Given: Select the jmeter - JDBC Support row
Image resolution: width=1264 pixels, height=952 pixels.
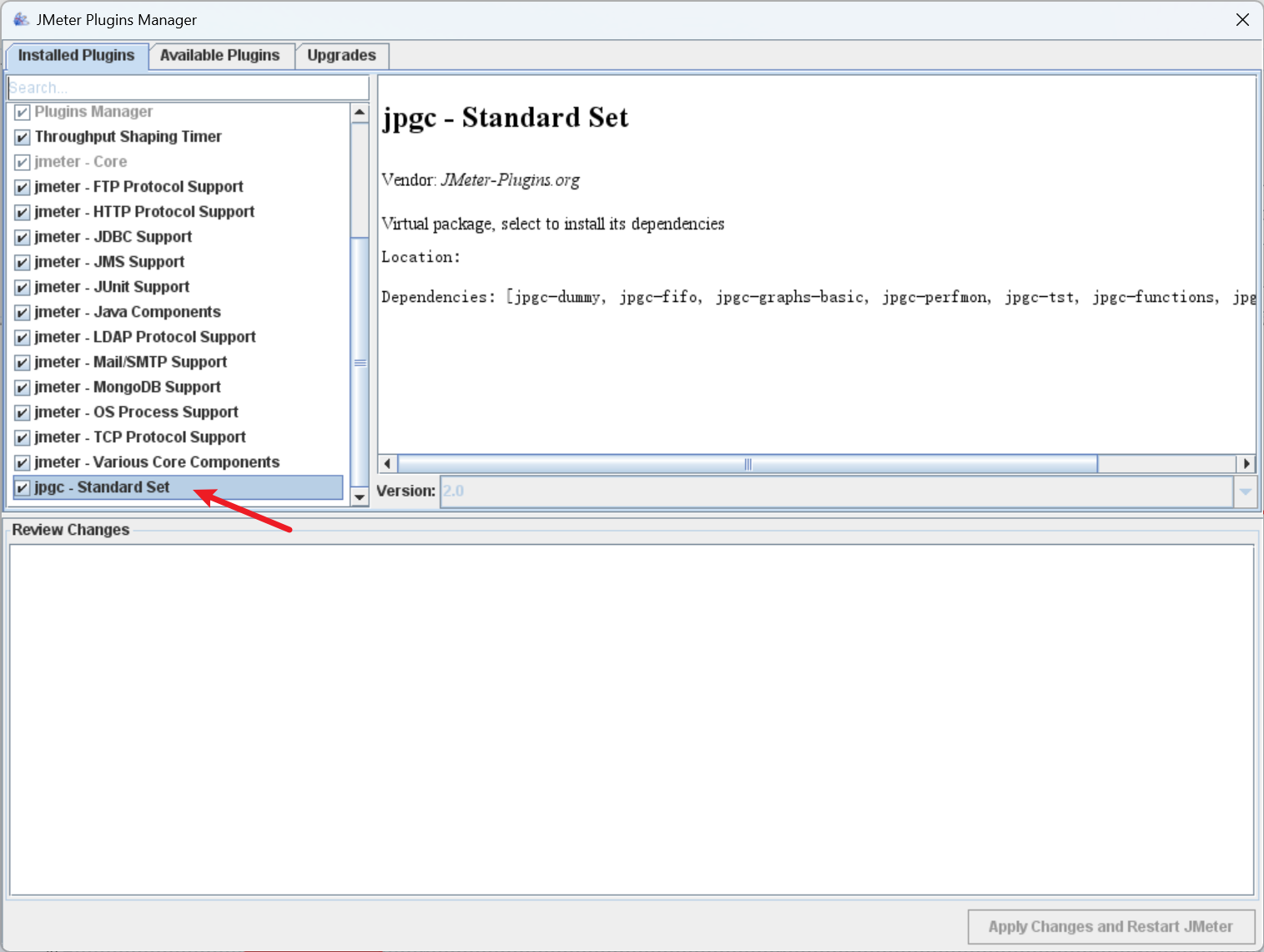Looking at the screenshot, I should click(x=178, y=237).
